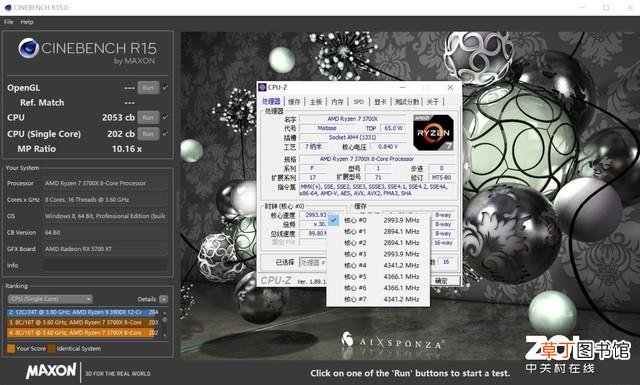Click the Ryzen 7 processor logo
The width and height of the screenshot is (640, 385).
tap(433, 133)
